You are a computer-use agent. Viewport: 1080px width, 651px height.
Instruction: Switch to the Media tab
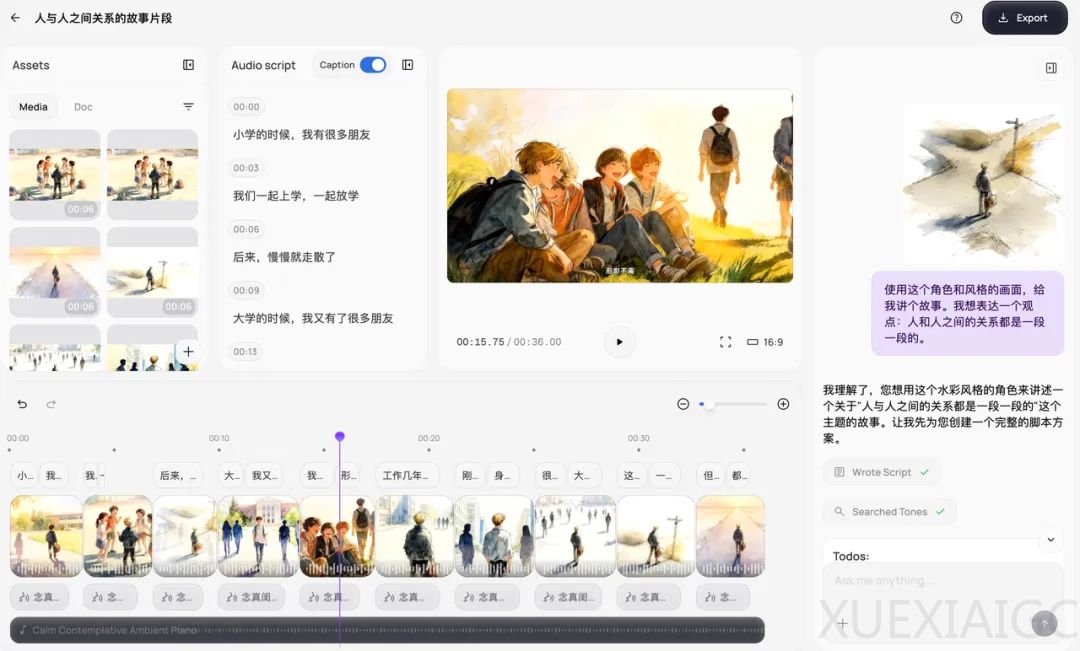coord(33,106)
